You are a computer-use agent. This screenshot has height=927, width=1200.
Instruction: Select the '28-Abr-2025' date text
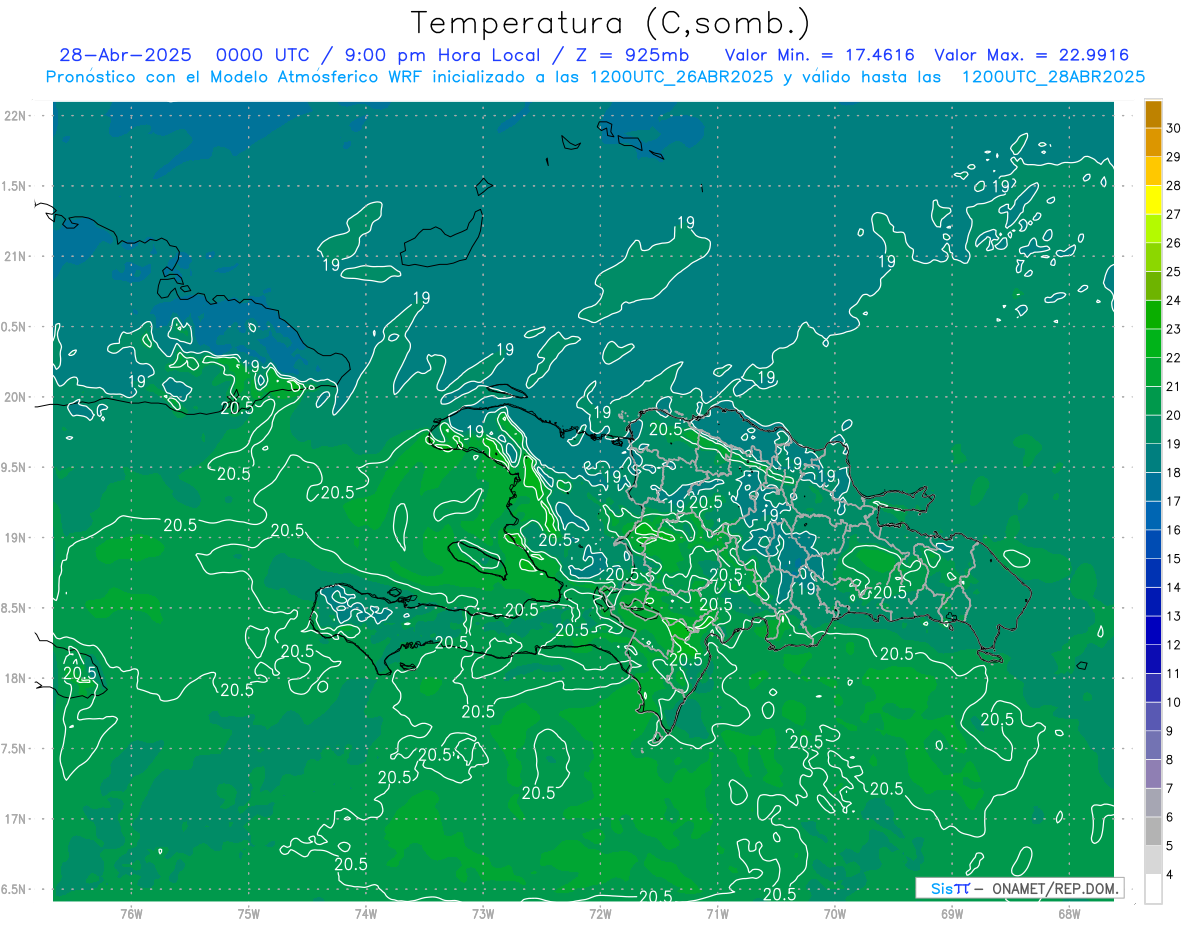124,56
